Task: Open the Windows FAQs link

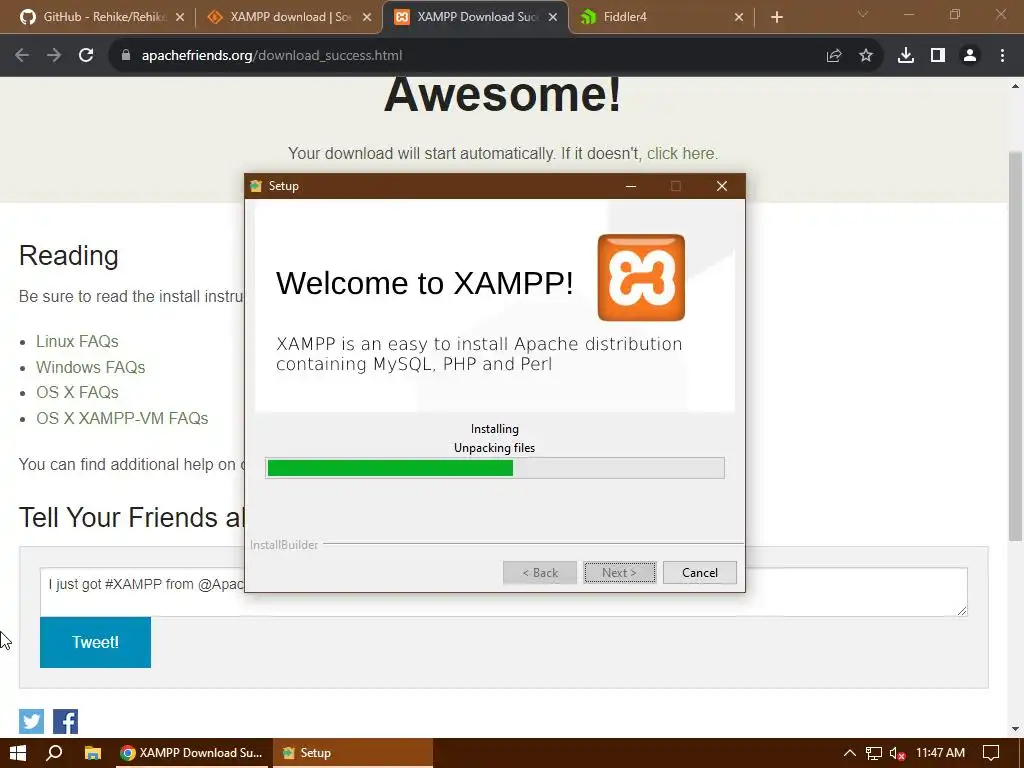Action: click(x=91, y=367)
